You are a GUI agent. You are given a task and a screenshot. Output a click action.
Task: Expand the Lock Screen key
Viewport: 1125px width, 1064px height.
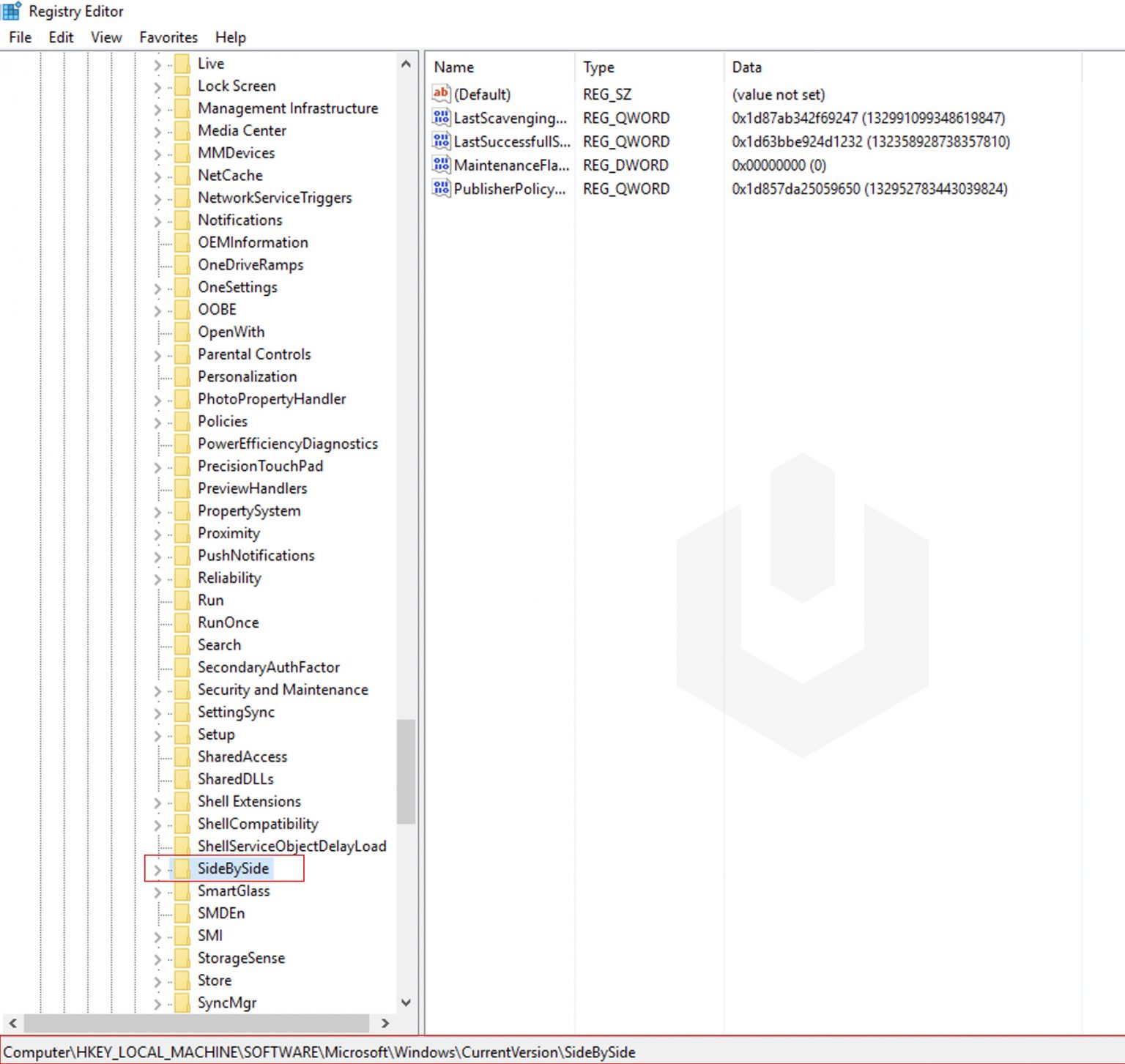pos(157,86)
